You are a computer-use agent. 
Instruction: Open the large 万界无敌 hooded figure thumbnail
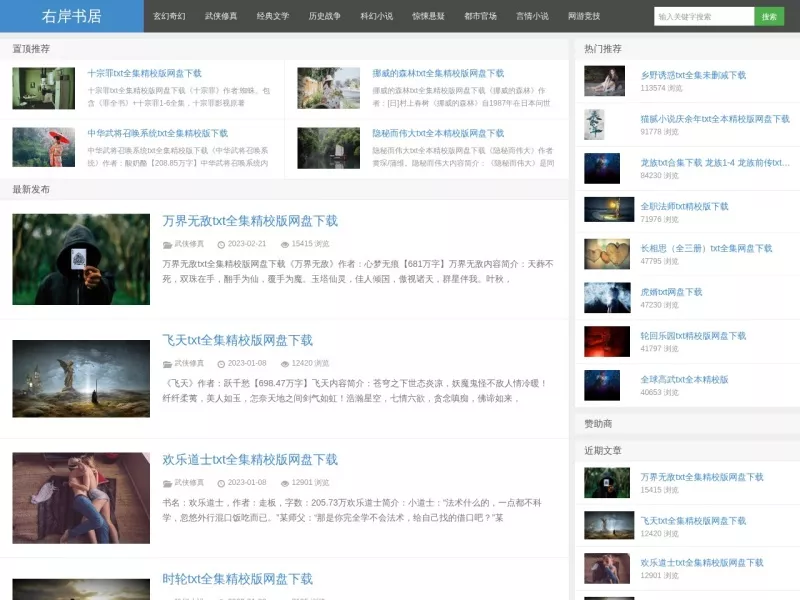[81, 259]
